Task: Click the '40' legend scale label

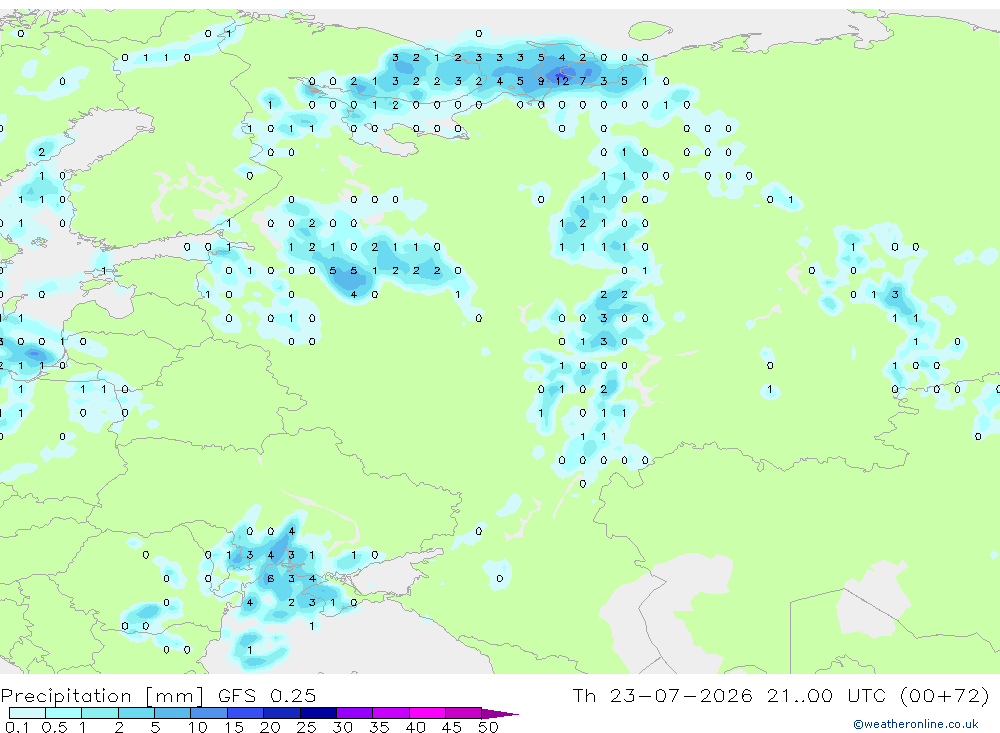Action: pyautogui.click(x=415, y=727)
